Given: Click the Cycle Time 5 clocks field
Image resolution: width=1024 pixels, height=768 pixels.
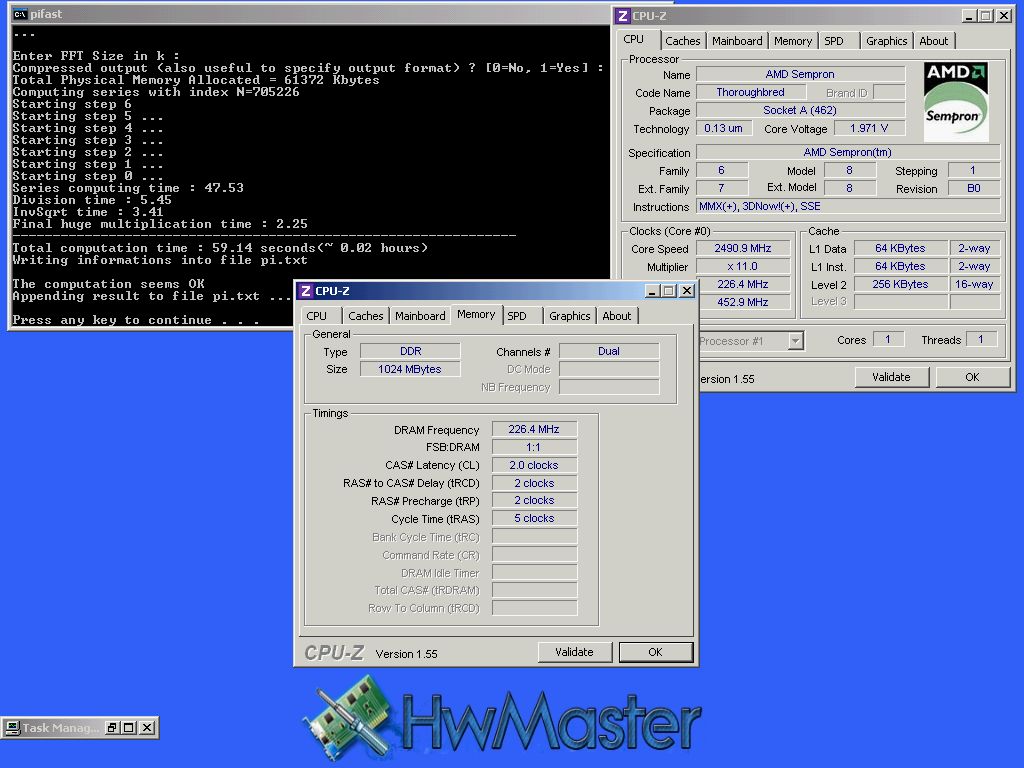Looking at the screenshot, I should tap(534, 519).
